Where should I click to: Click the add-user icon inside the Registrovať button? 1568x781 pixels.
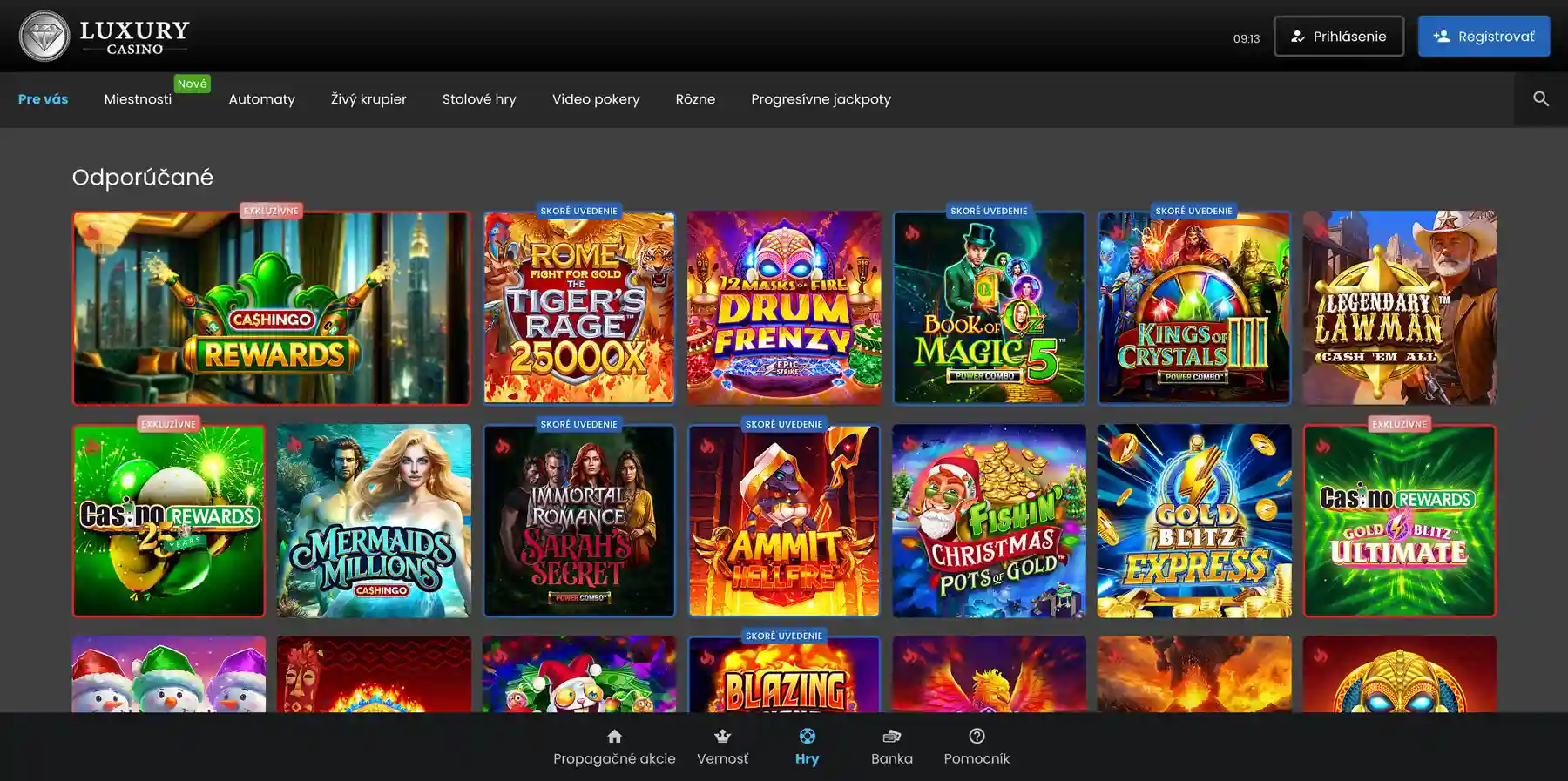point(1442,37)
